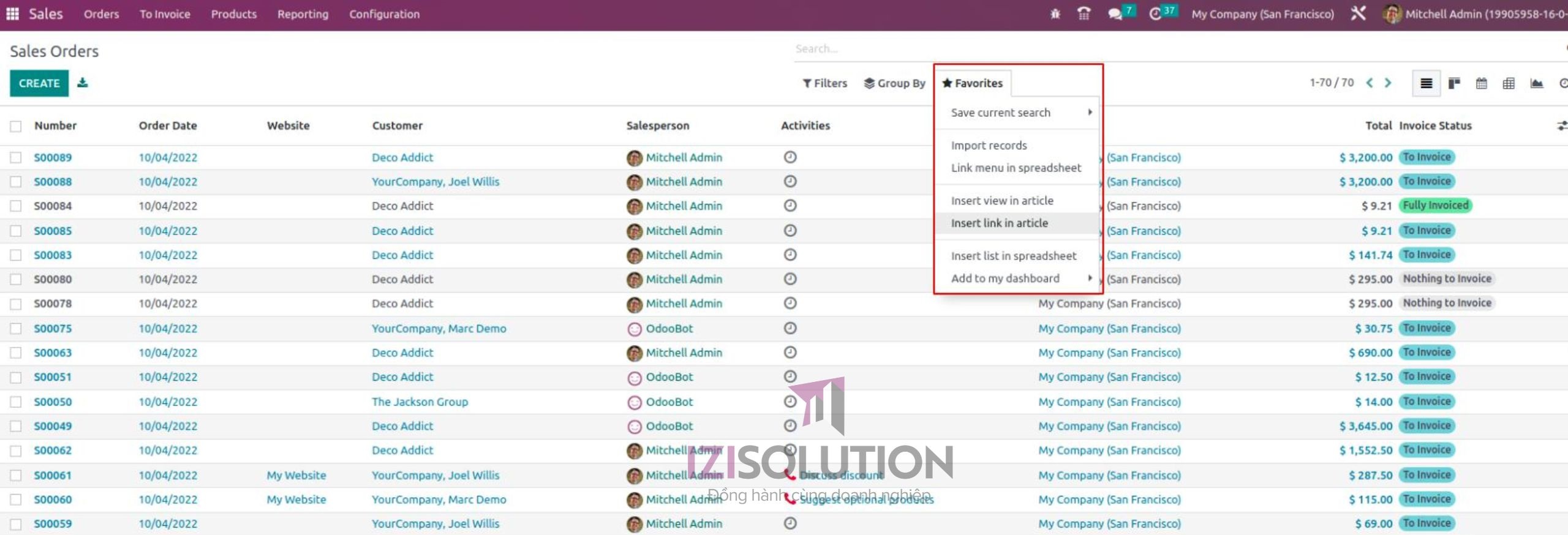This screenshot has width=1568, height=535.
Task: Switch to pivot table view icon
Action: pyautogui.click(x=1509, y=83)
